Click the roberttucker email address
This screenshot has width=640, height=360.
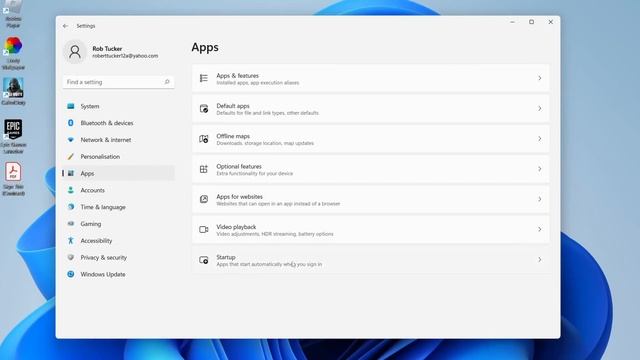tap(125, 56)
